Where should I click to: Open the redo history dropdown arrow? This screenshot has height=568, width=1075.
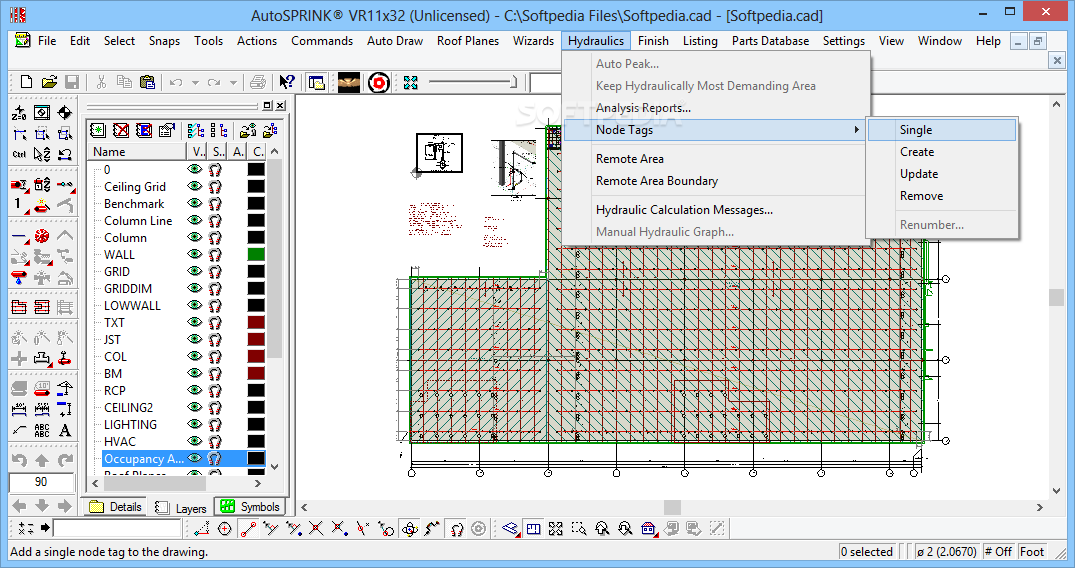pos(233,83)
